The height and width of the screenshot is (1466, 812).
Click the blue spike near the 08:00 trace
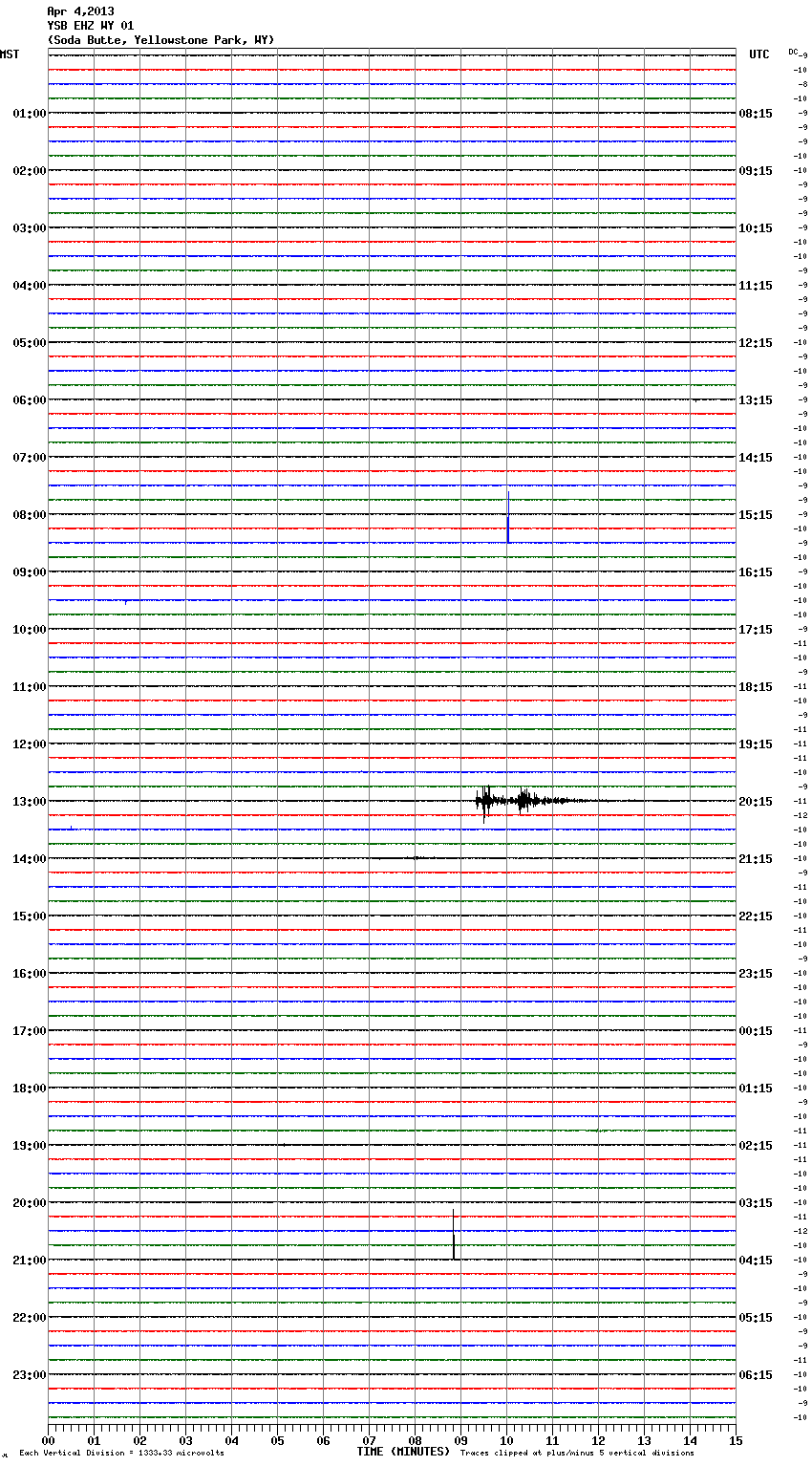click(508, 517)
